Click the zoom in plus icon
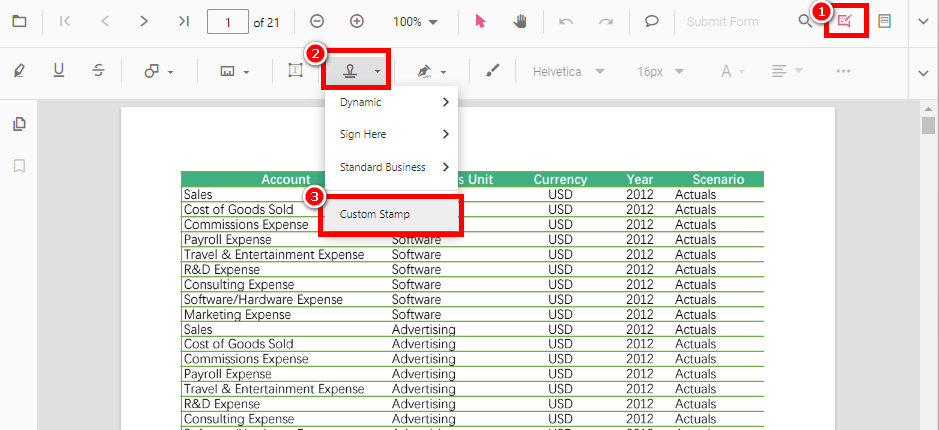The height and width of the screenshot is (430, 939). tap(357, 21)
